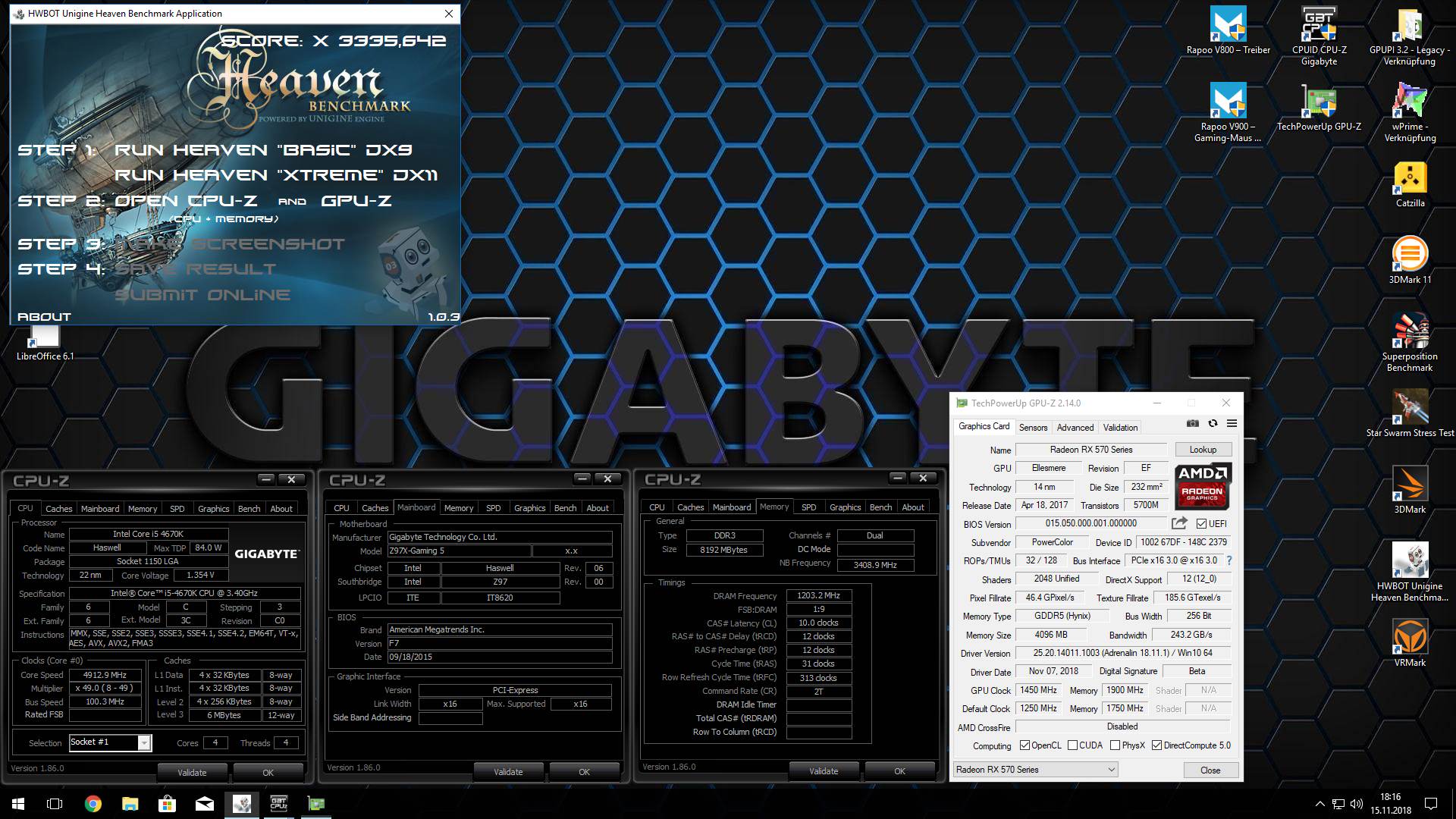Open notification center icon in tray
The image size is (1456, 819).
point(1431,804)
